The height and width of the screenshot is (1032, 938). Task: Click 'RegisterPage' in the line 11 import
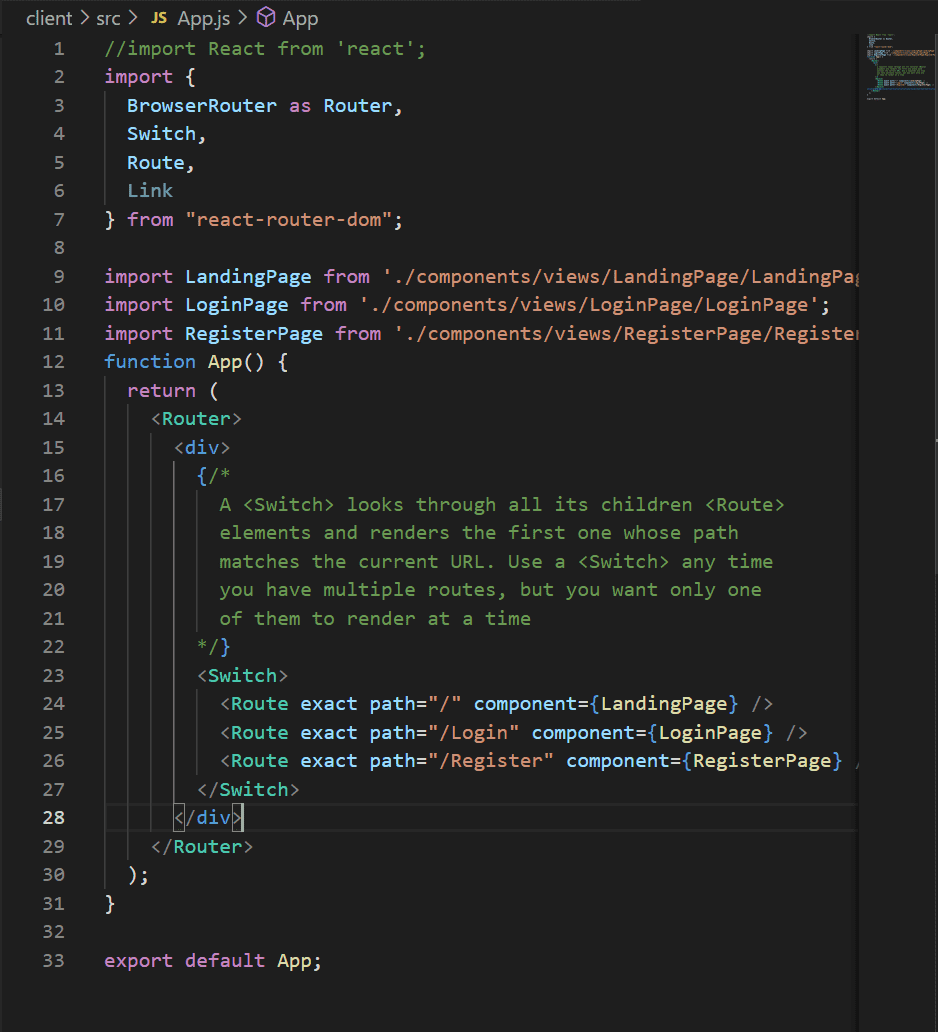(x=254, y=334)
